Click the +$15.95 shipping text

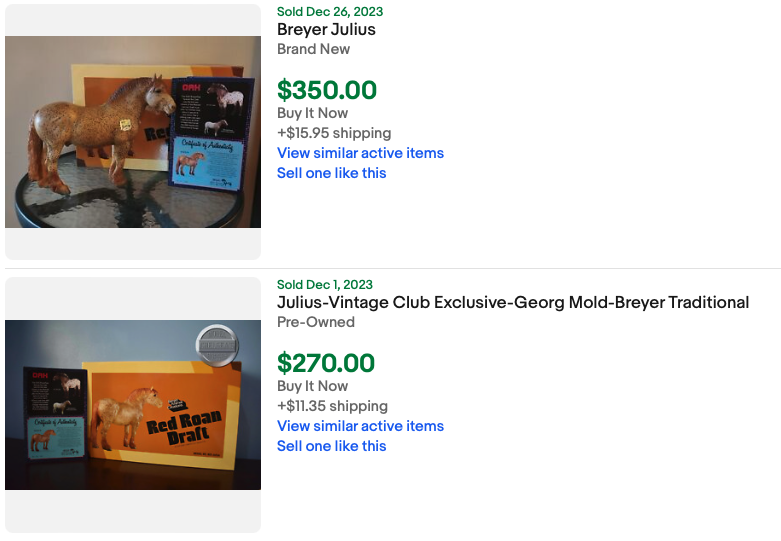pyautogui.click(x=334, y=133)
